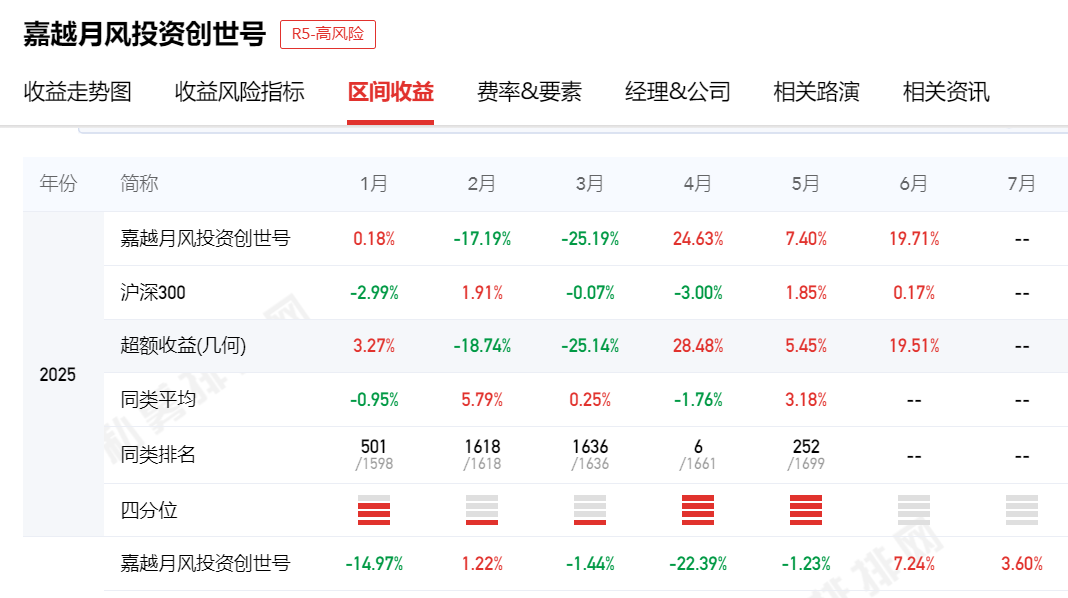The image size is (1068, 598).
Task: Click the March quartile indicator icon
Action: point(590,510)
